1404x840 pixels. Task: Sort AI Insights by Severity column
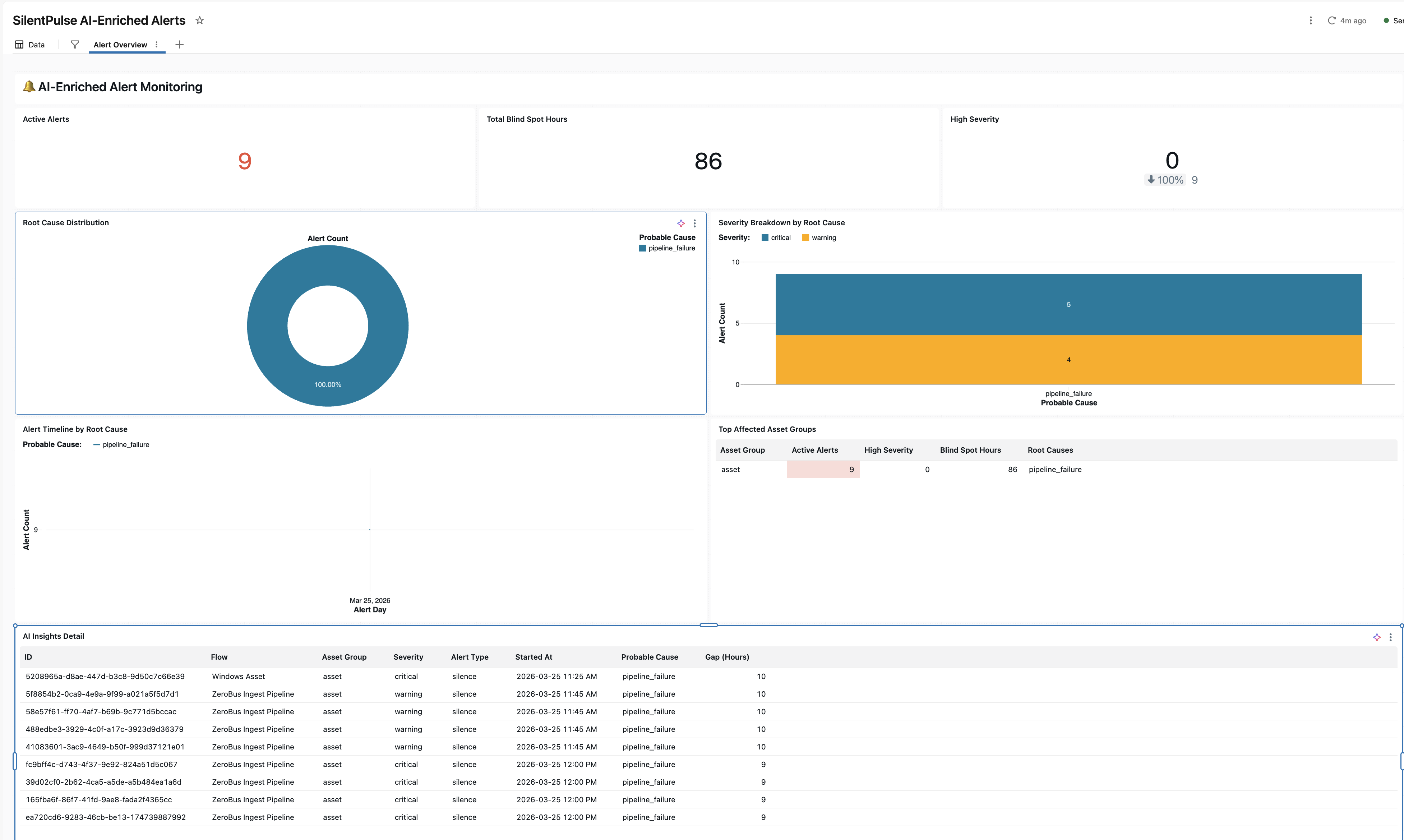[x=408, y=657]
